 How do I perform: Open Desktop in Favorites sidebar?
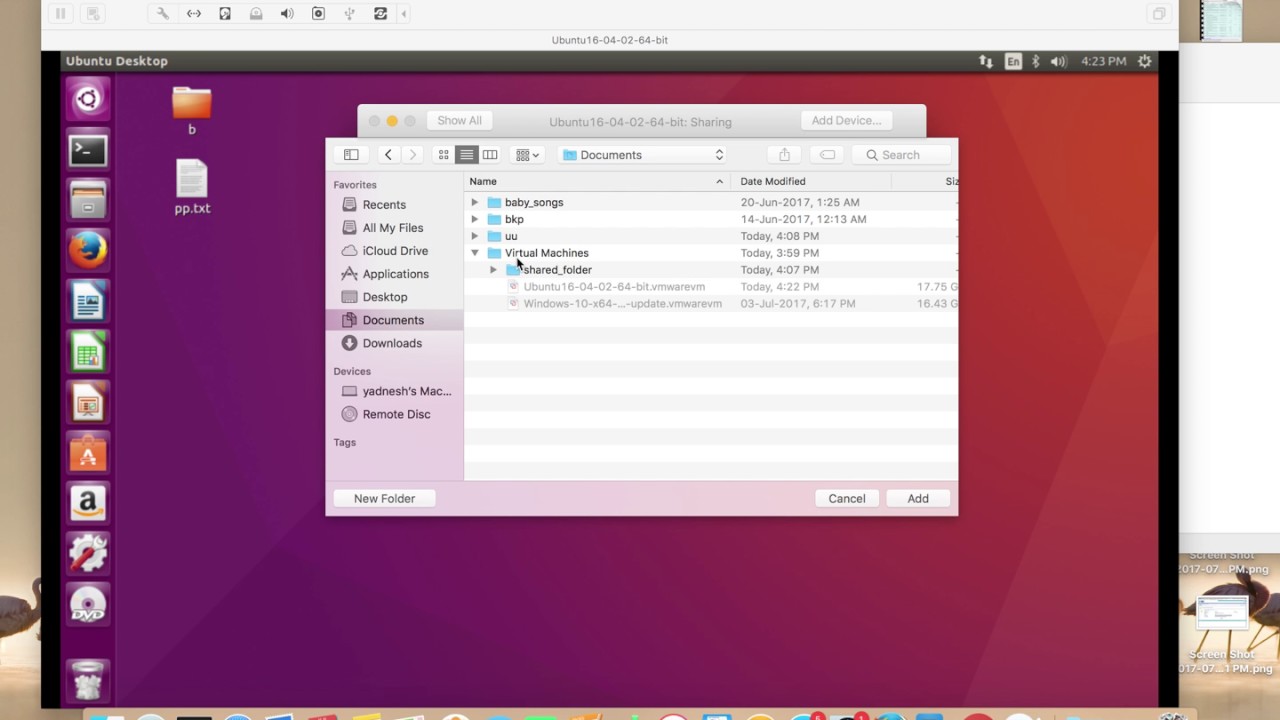(x=394, y=297)
